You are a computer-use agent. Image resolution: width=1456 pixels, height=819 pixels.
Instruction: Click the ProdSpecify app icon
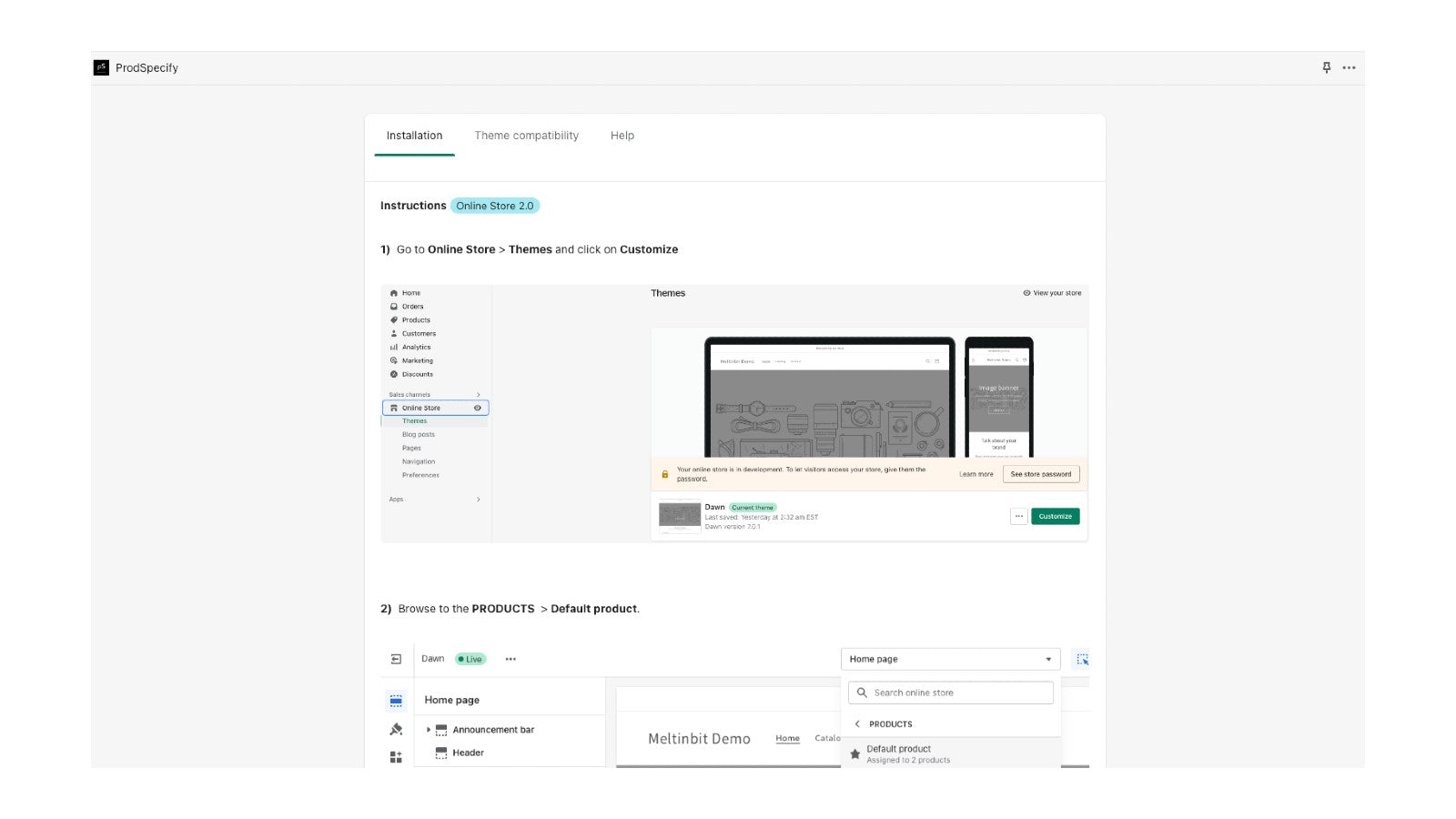coord(102,67)
